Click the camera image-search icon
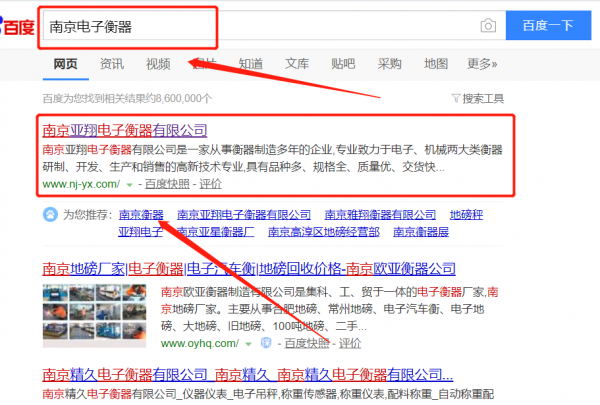The height and width of the screenshot is (405, 600). click(487, 25)
